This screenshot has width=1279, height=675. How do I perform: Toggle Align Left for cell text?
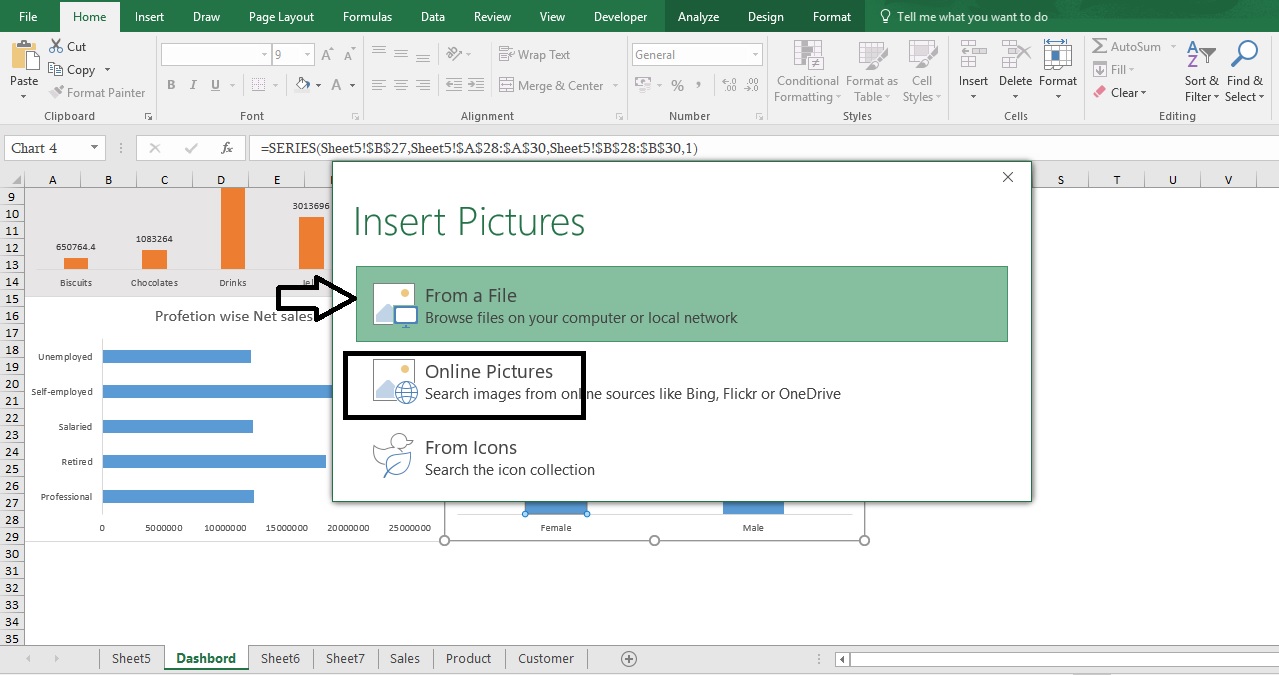pos(378,86)
